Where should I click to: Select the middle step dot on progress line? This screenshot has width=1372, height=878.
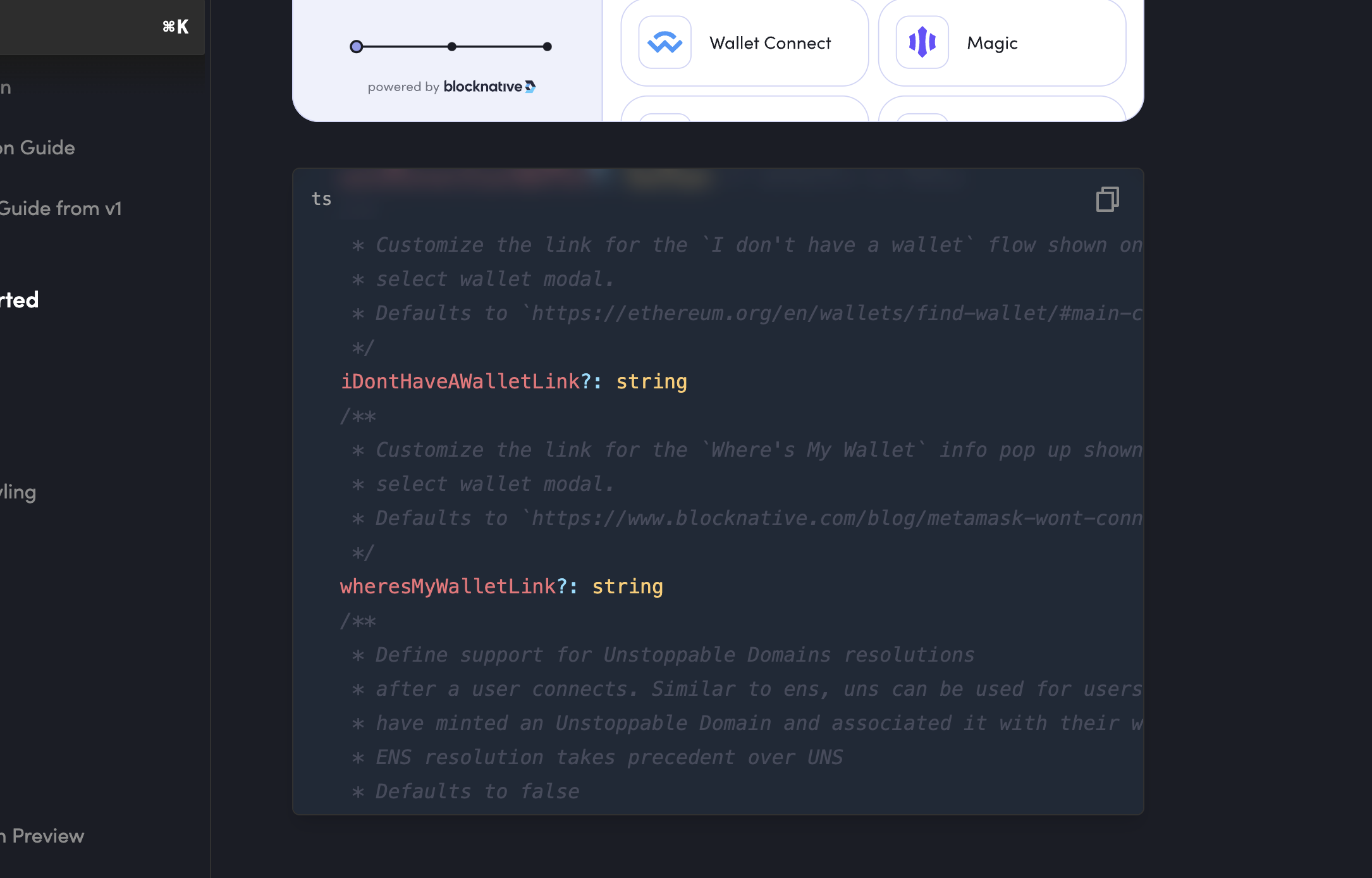pos(451,46)
